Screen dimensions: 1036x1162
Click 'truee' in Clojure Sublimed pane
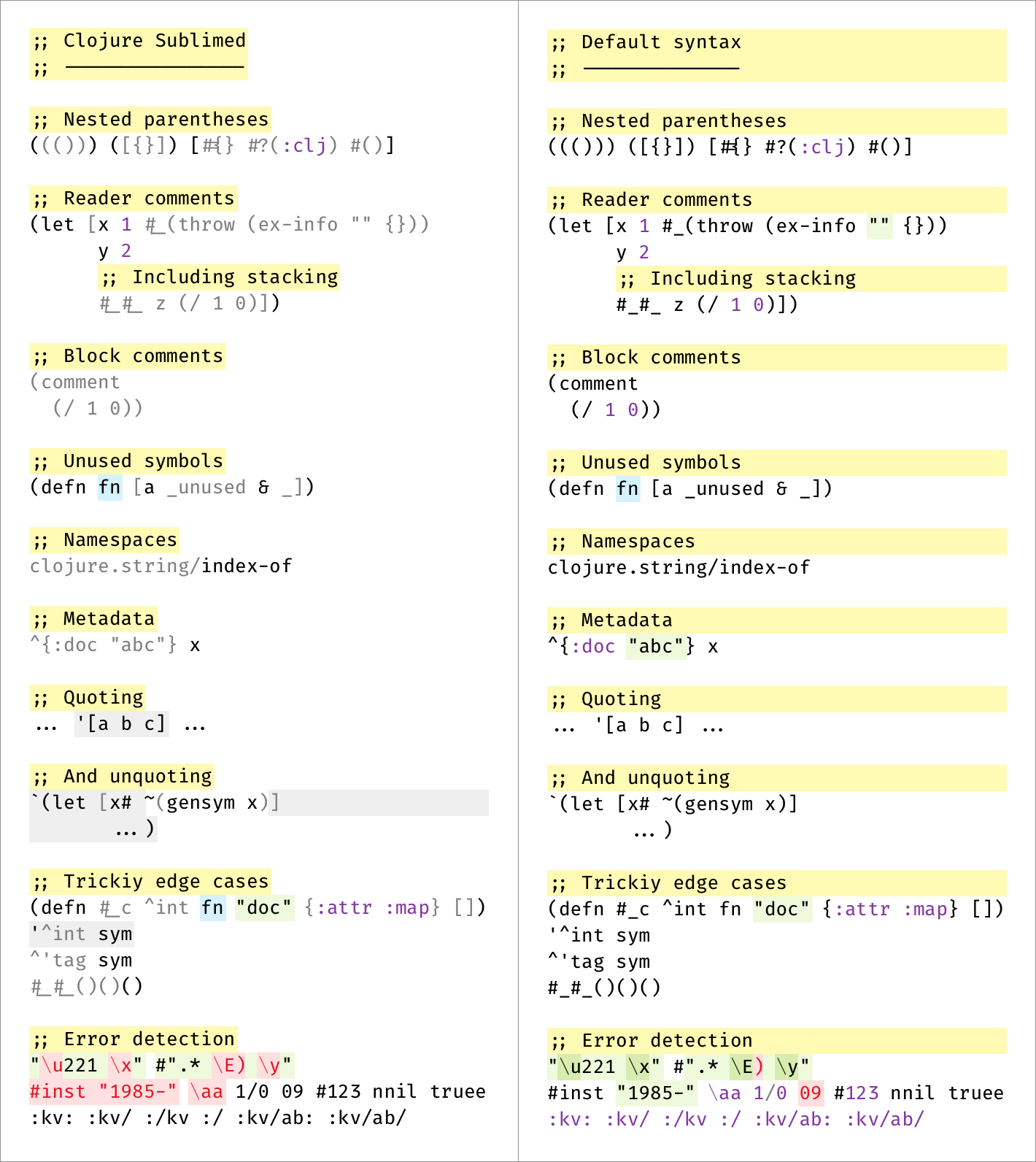point(458,1092)
